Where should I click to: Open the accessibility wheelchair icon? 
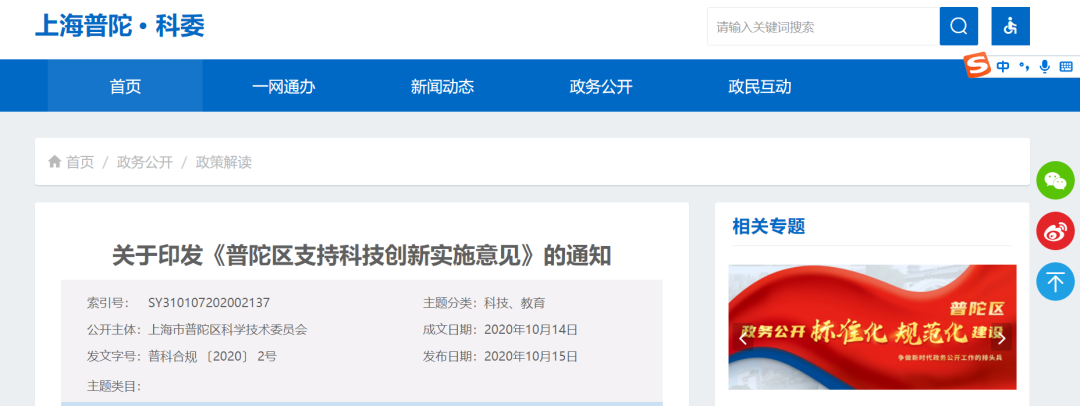[x=1010, y=26]
